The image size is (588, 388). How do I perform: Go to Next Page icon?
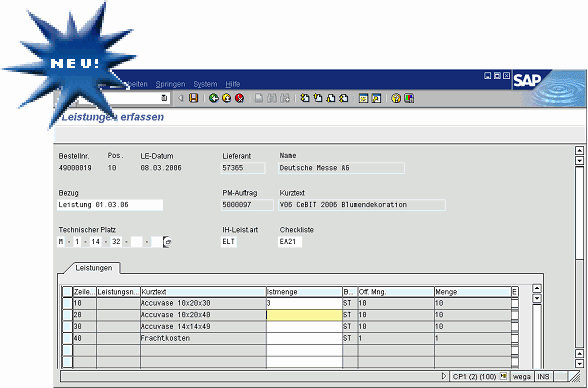coord(331,98)
